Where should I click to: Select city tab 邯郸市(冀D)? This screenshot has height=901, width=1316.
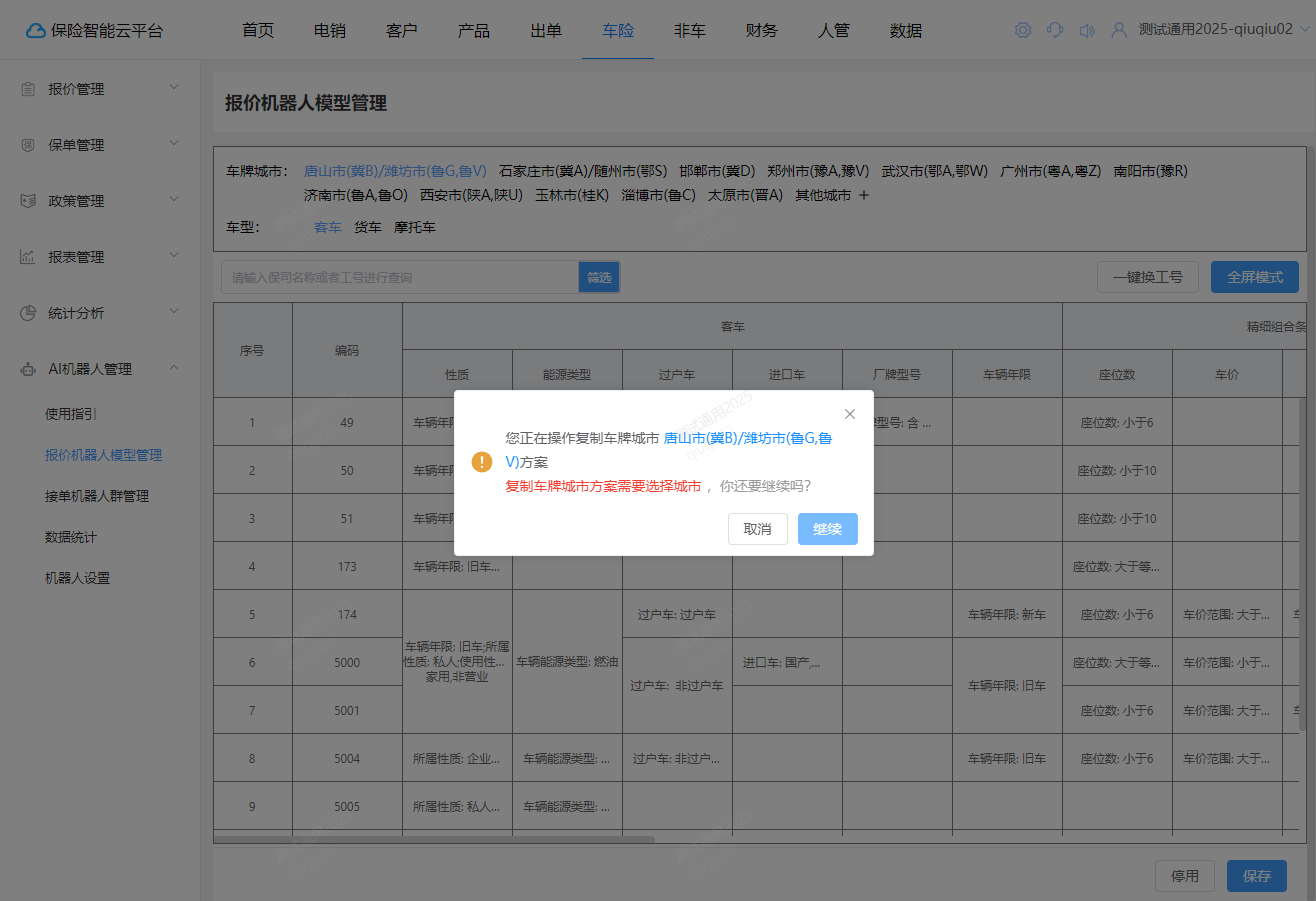[x=717, y=171]
